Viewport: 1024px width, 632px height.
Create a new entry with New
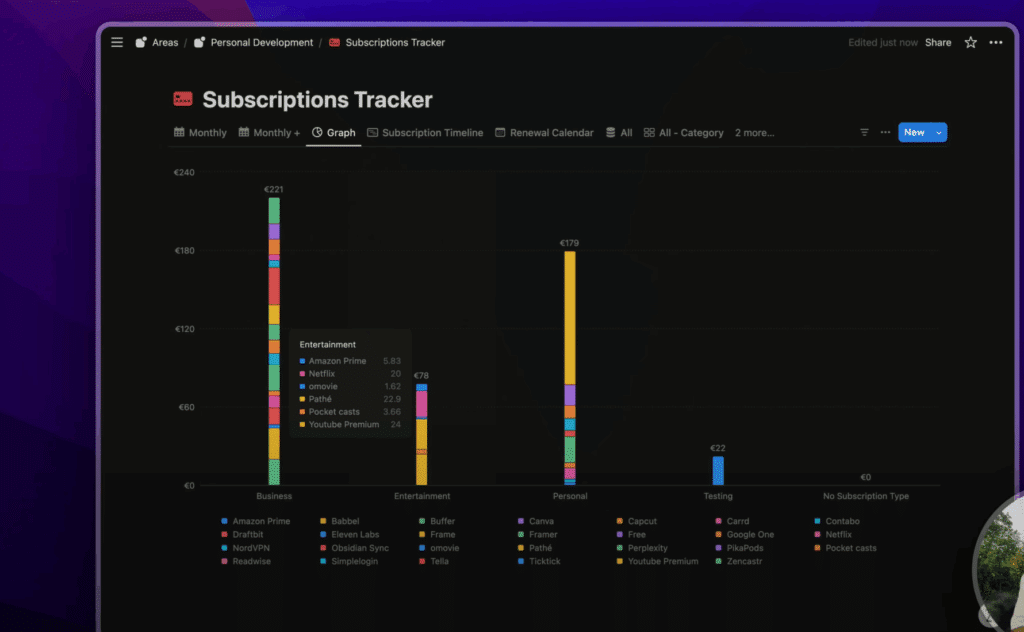(913, 132)
